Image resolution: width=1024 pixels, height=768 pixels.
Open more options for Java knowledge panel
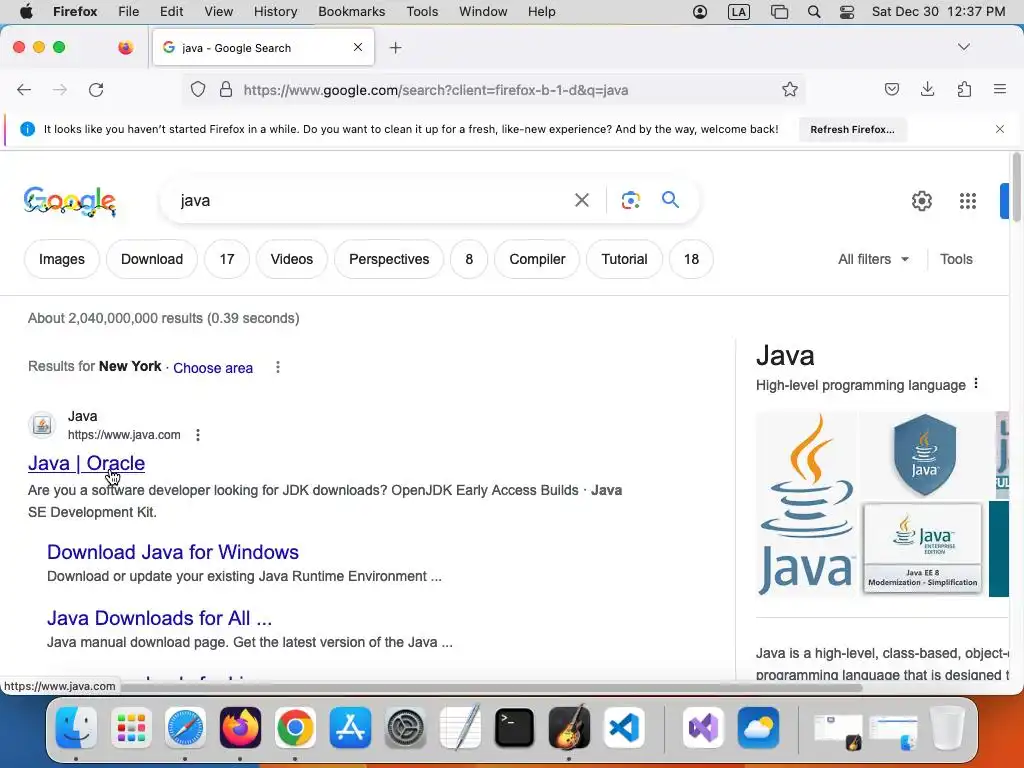click(x=976, y=384)
